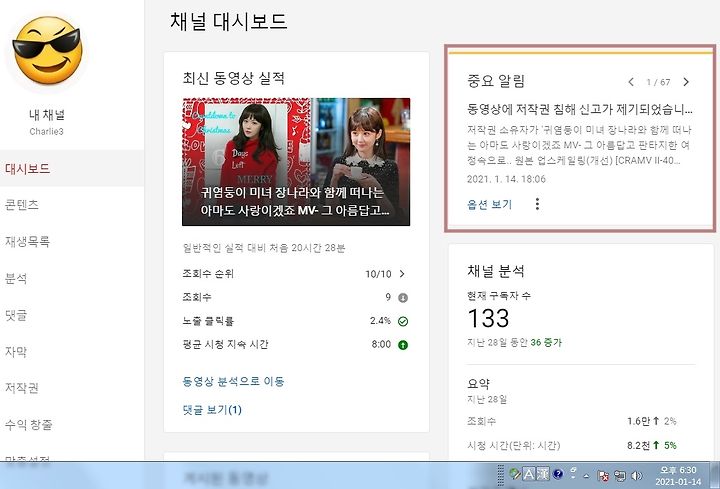Click the gray indicator icon beside 조회수 9
Image resolution: width=720 pixels, height=489 pixels.
coord(403,298)
